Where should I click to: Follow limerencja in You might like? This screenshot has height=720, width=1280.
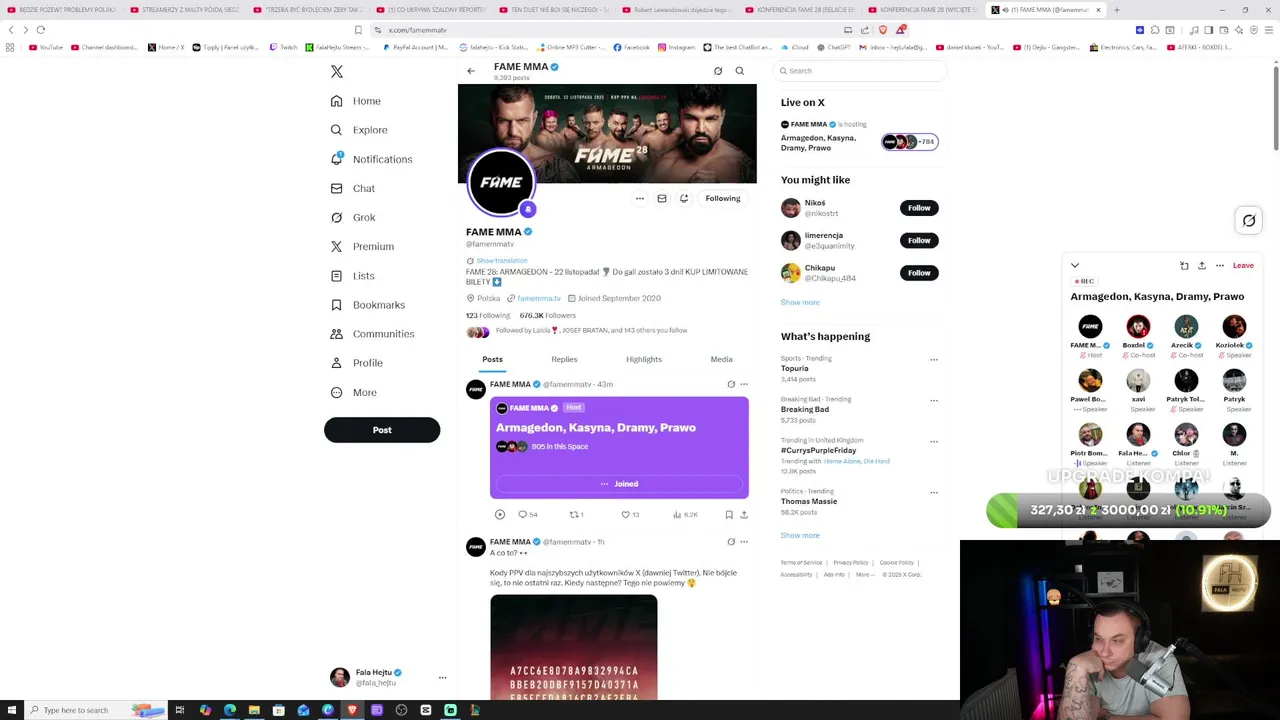click(919, 240)
